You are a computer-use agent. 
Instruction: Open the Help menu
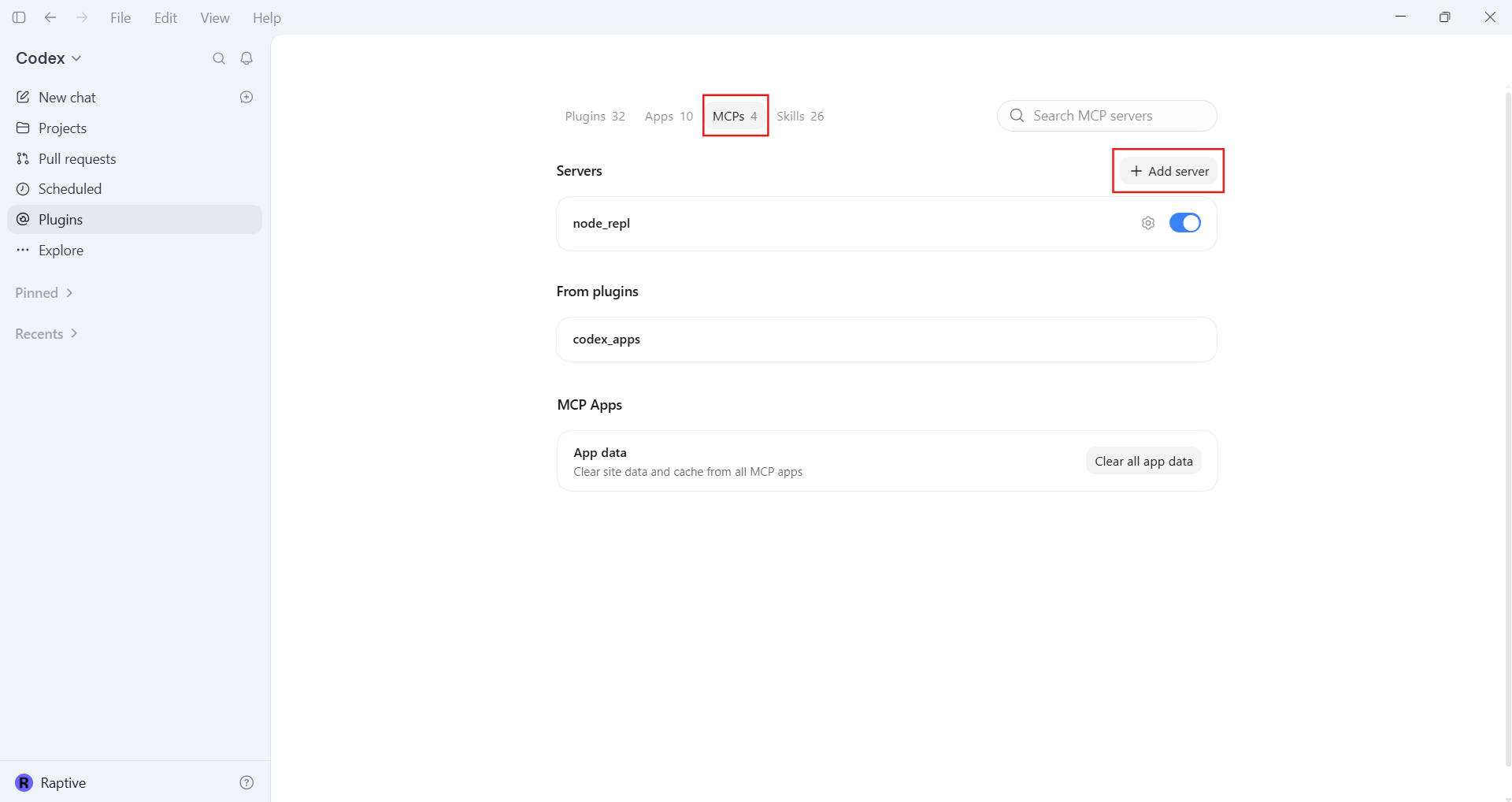tap(267, 17)
